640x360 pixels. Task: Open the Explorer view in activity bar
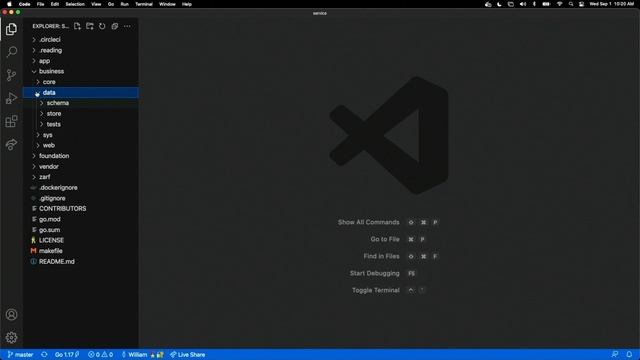(11, 29)
